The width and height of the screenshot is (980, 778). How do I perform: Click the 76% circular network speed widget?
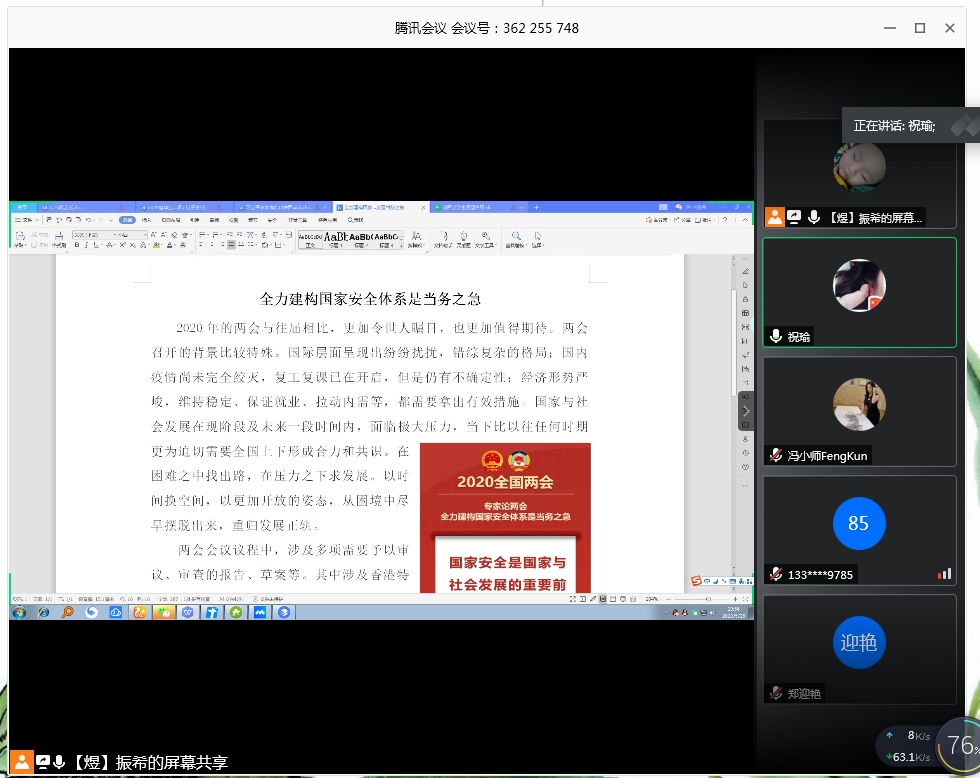click(x=961, y=745)
